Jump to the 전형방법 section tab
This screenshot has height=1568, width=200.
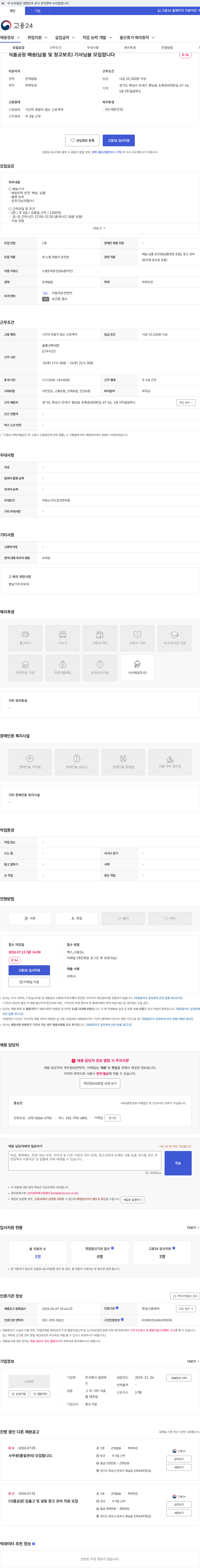pos(167,47)
